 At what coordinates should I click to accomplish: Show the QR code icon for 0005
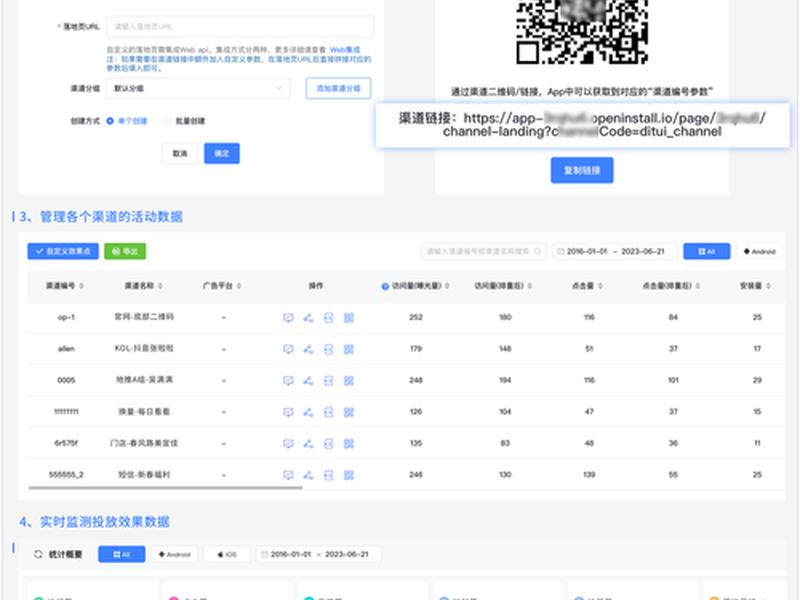click(x=348, y=381)
